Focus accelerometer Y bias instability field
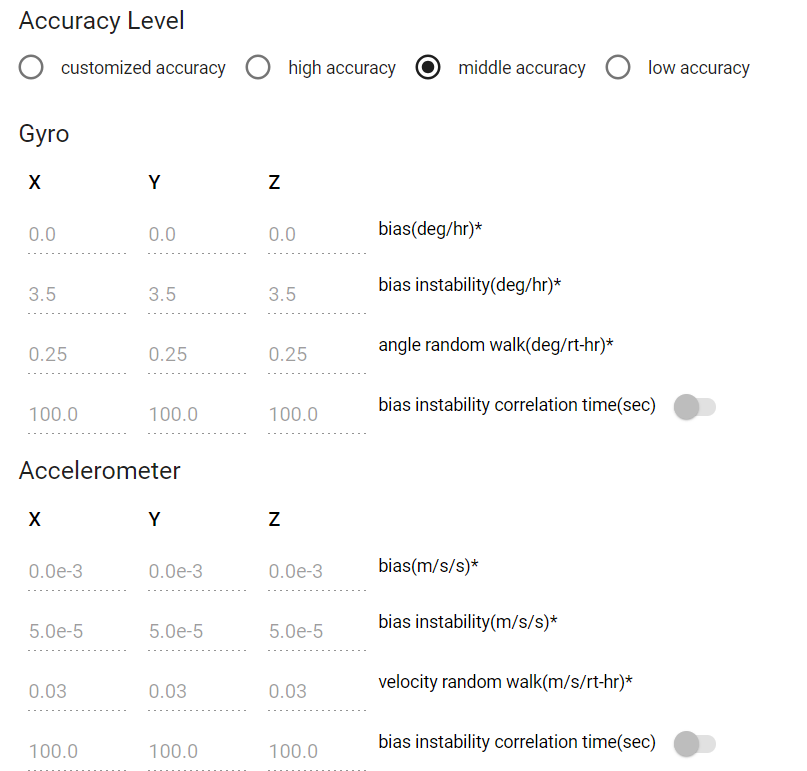 [196, 632]
